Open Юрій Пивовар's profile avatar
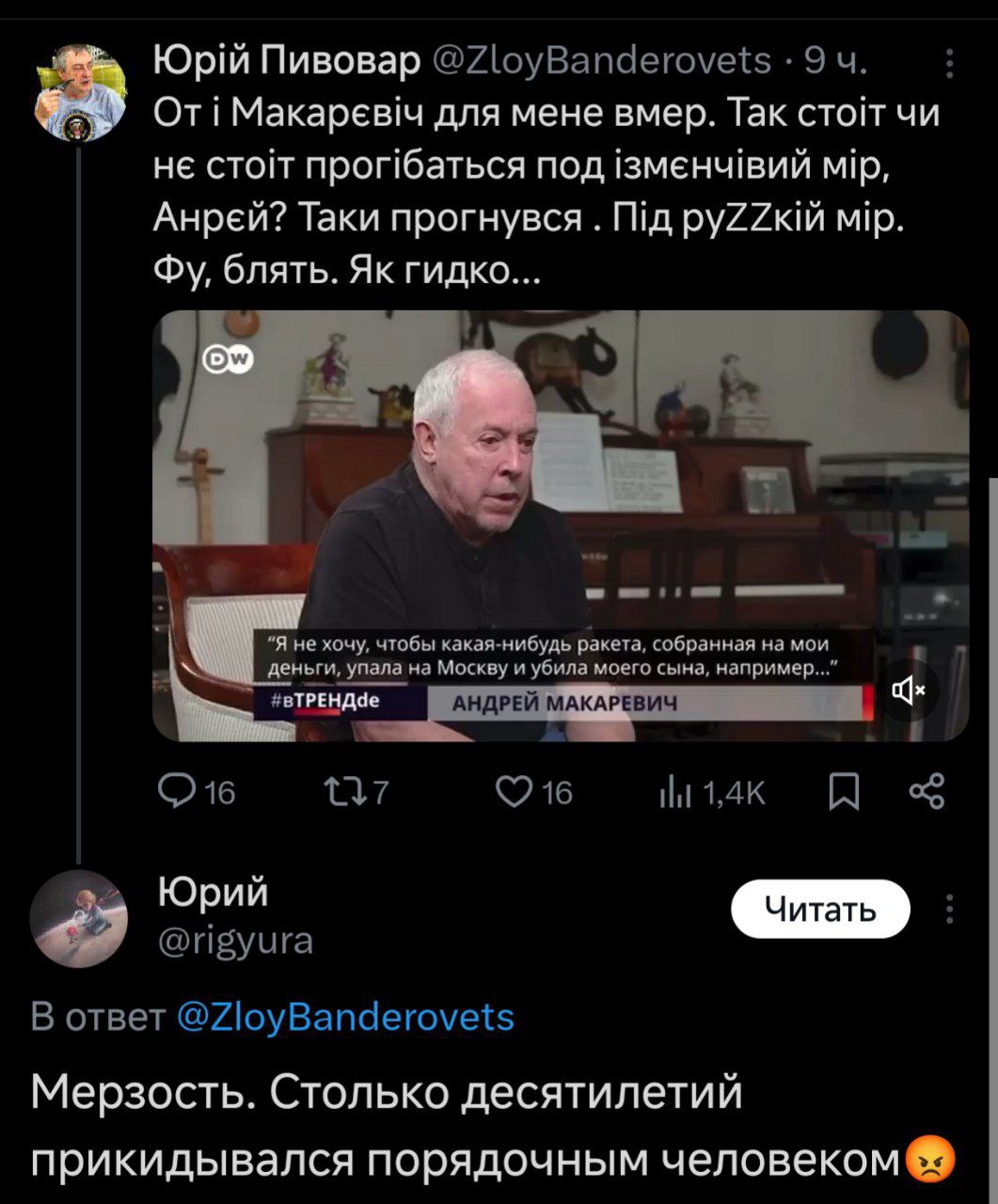Screen dimensions: 998x1204 tap(80, 92)
